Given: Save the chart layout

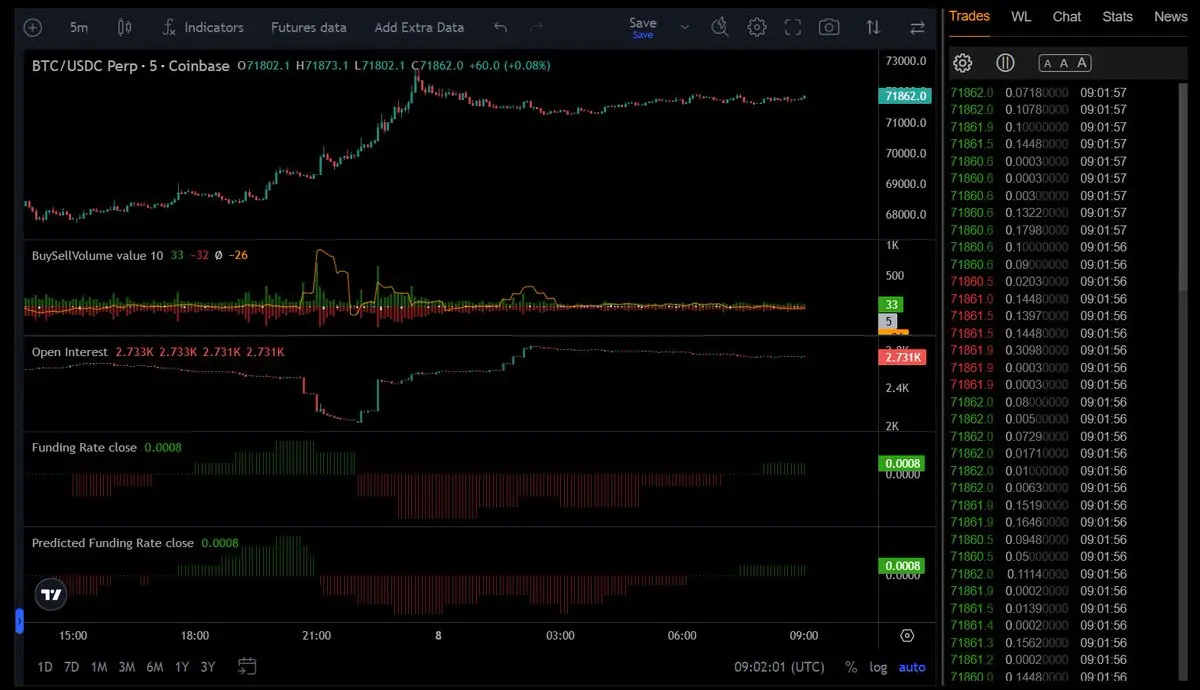Looking at the screenshot, I should coord(643,27).
